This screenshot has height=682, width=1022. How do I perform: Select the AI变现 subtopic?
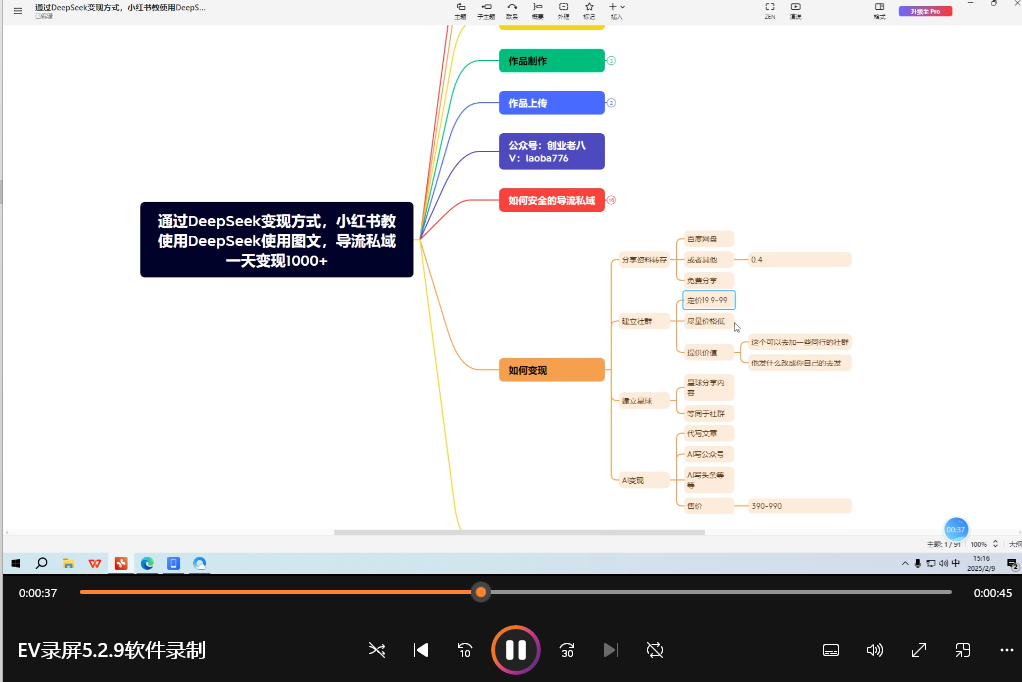[x=644, y=481]
